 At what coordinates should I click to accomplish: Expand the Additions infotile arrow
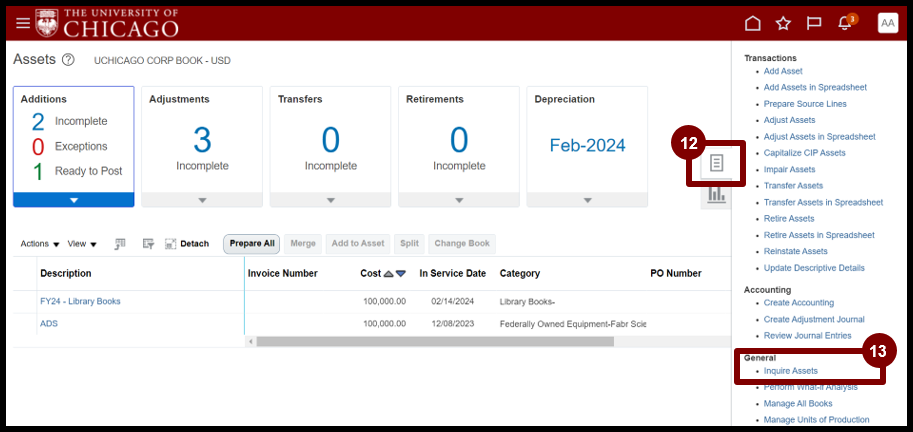click(73, 200)
